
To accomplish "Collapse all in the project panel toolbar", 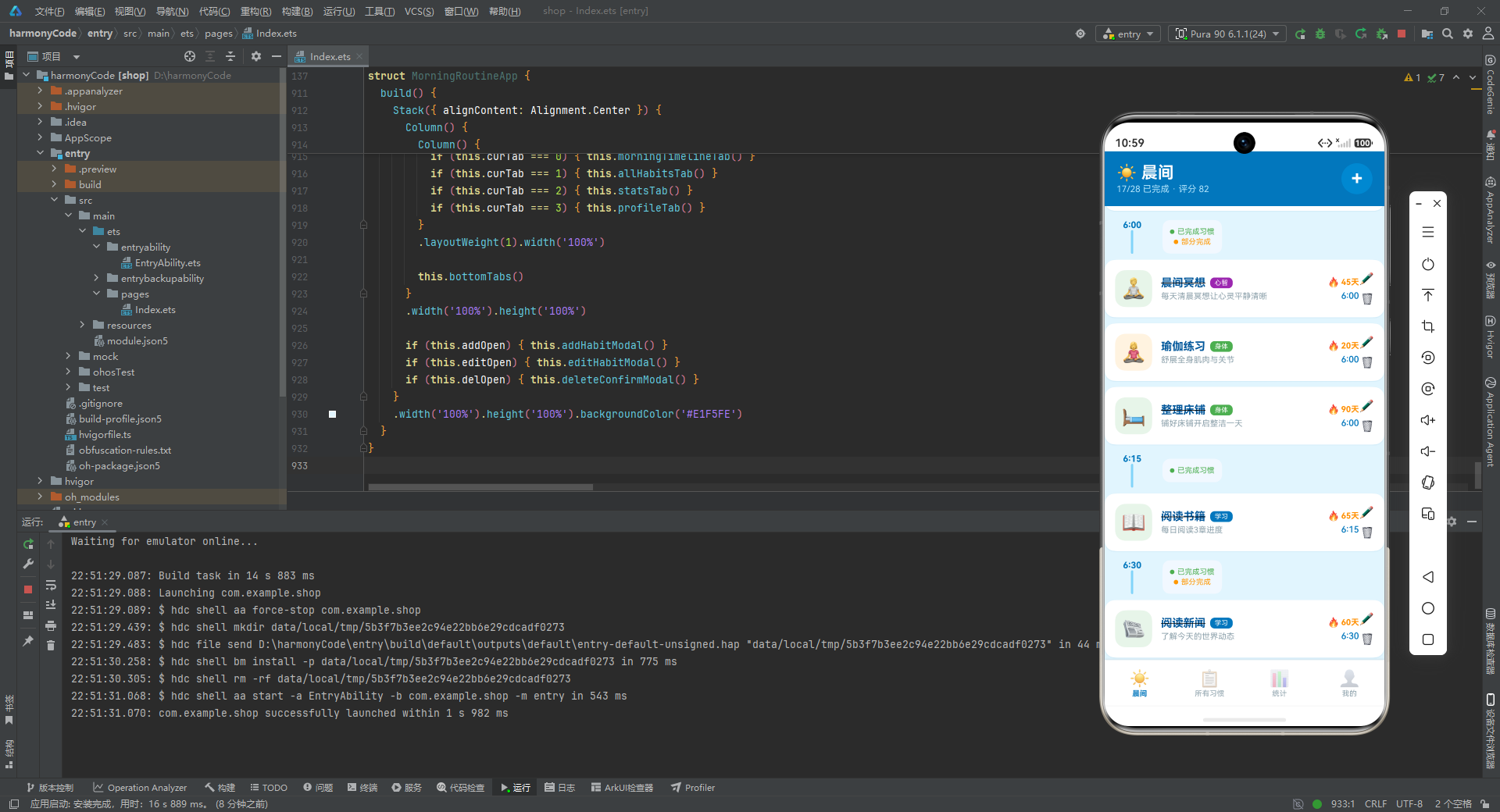I will pos(230,56).
